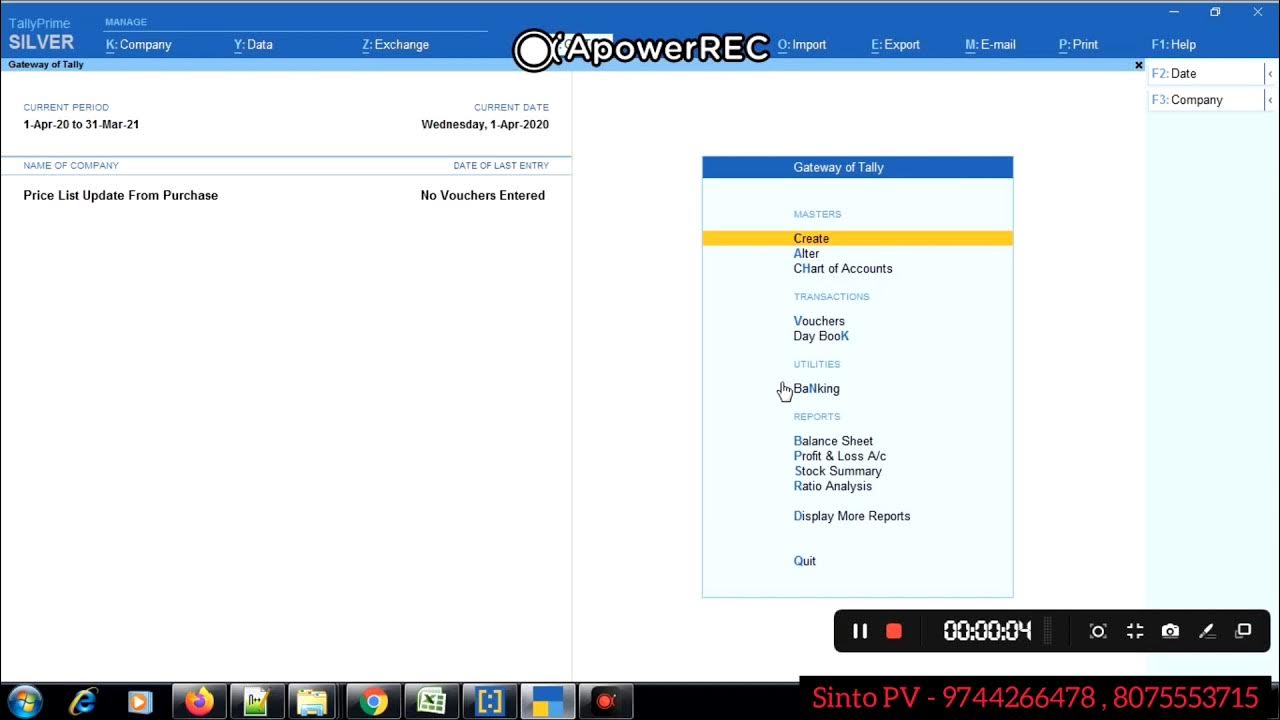
Task: Open the E: Export menu
Action: [895, 45]
